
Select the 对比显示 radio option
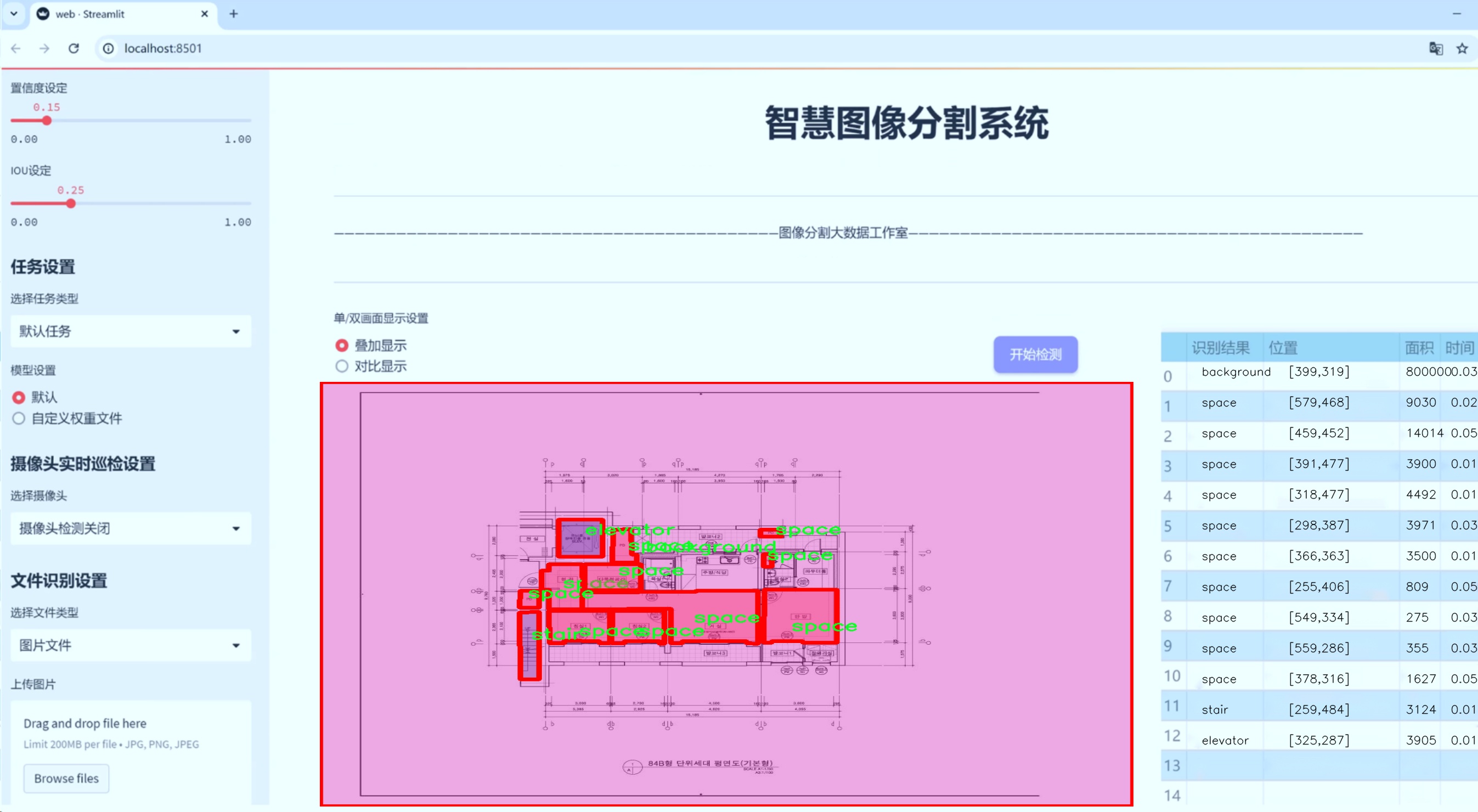point(341,366)
